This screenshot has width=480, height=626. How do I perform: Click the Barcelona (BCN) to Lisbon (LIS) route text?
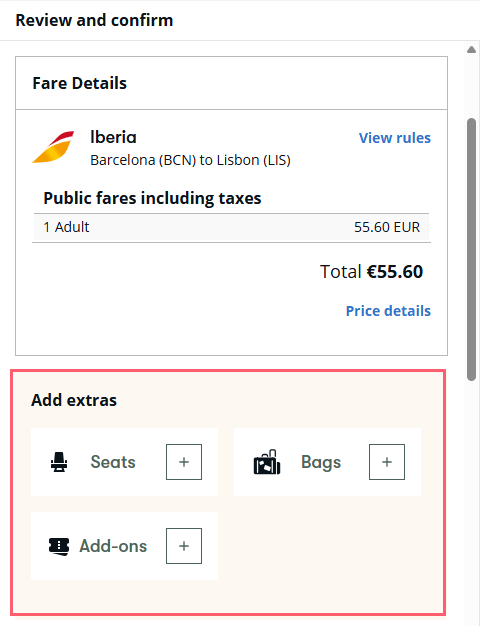point(190,160)
